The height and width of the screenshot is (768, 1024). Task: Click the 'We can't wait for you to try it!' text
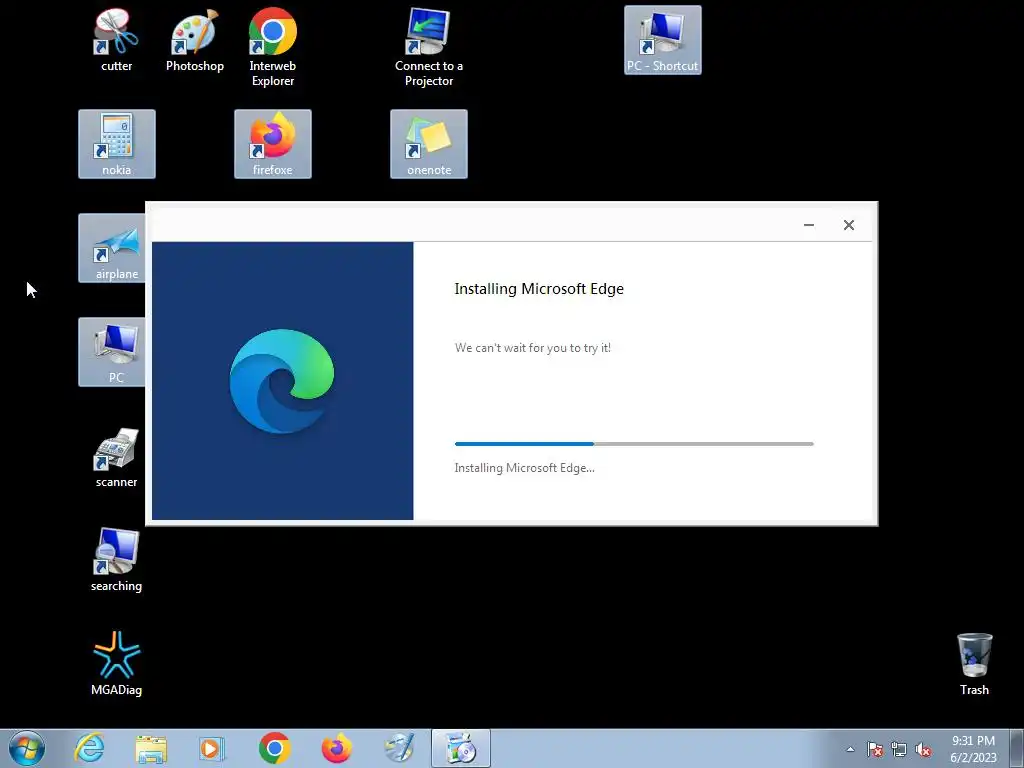pos(533,348)
